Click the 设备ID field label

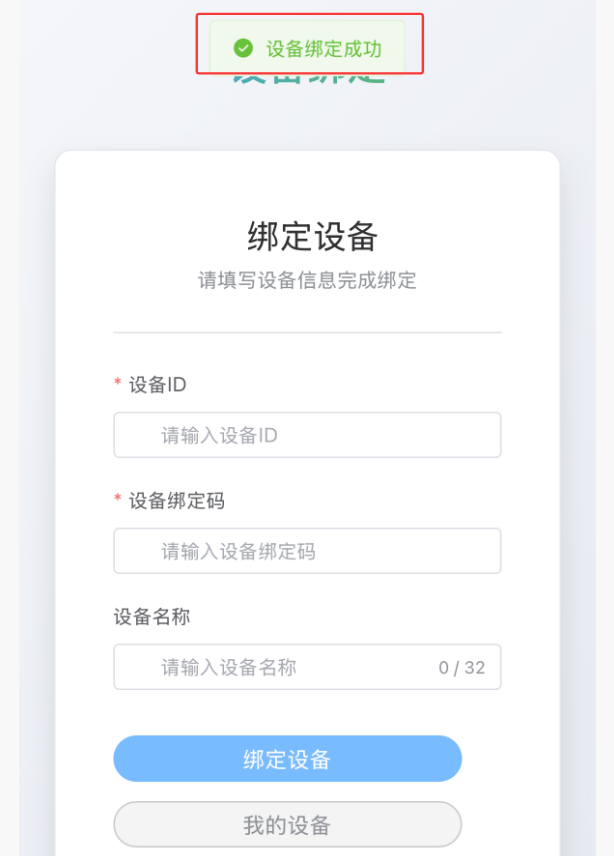(x=157, y=385)
